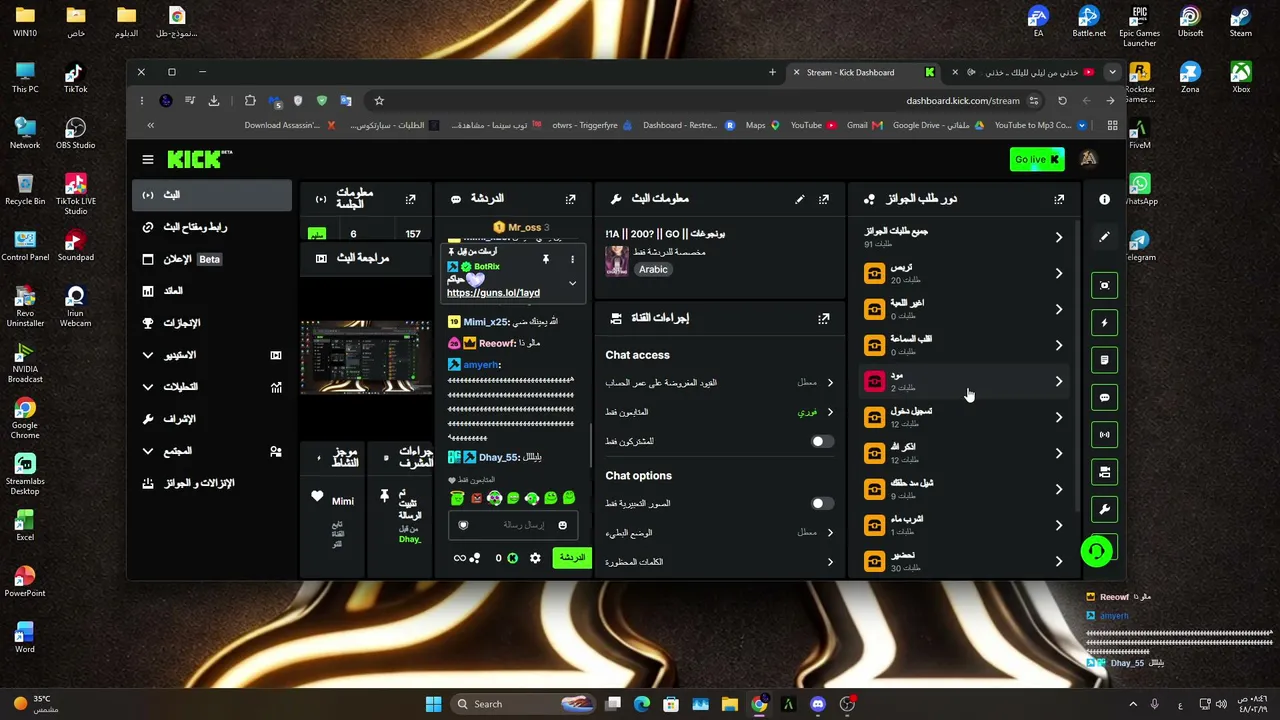Open the مود reward request row
The width and height of the screenshot is (1280, 720).
point(963,381)
